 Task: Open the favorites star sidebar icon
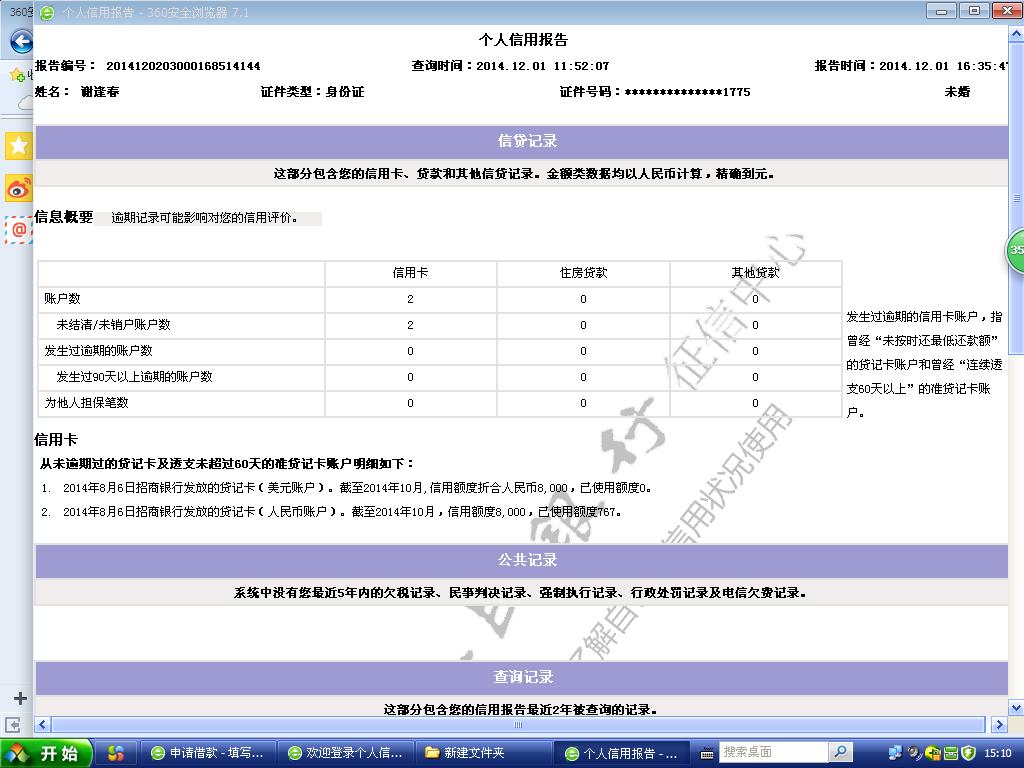click(x=18, y=146)
